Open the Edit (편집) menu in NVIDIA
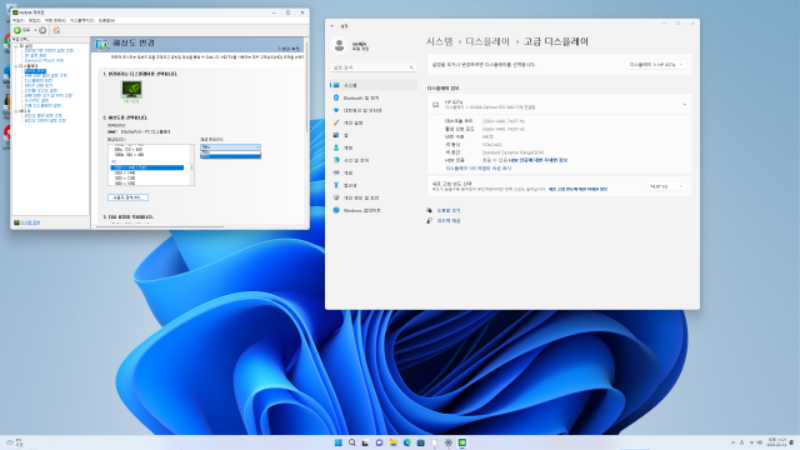 click(x=34, y=20)
